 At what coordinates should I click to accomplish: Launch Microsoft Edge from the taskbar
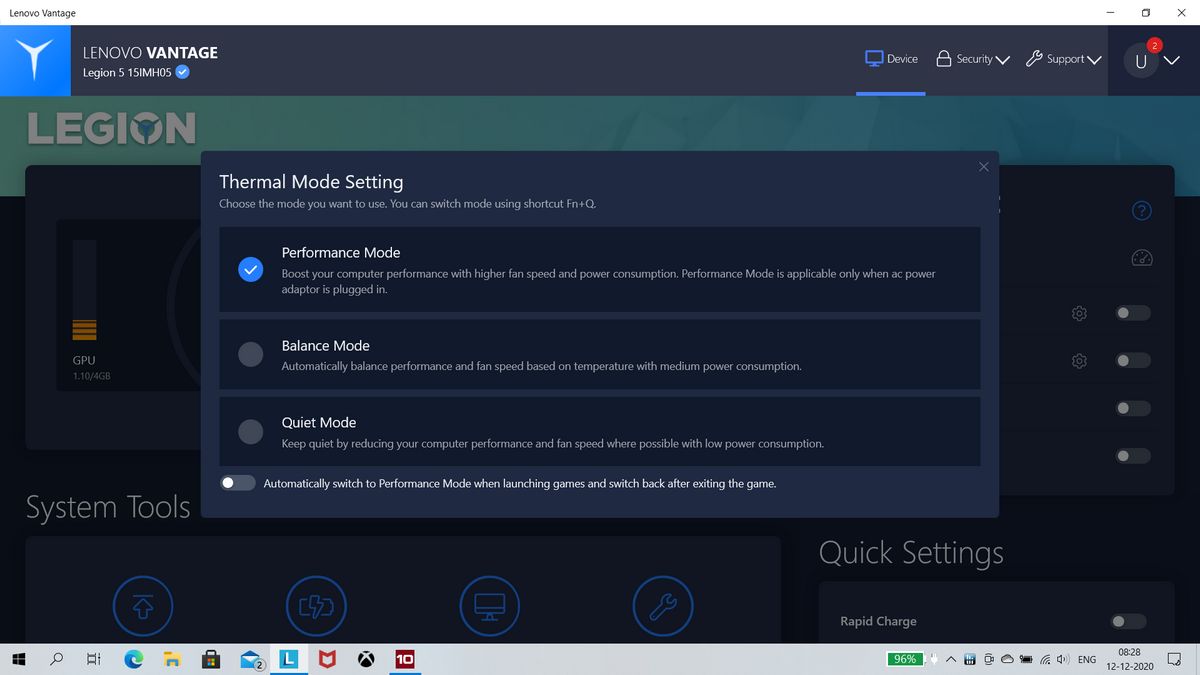[133, 659]
